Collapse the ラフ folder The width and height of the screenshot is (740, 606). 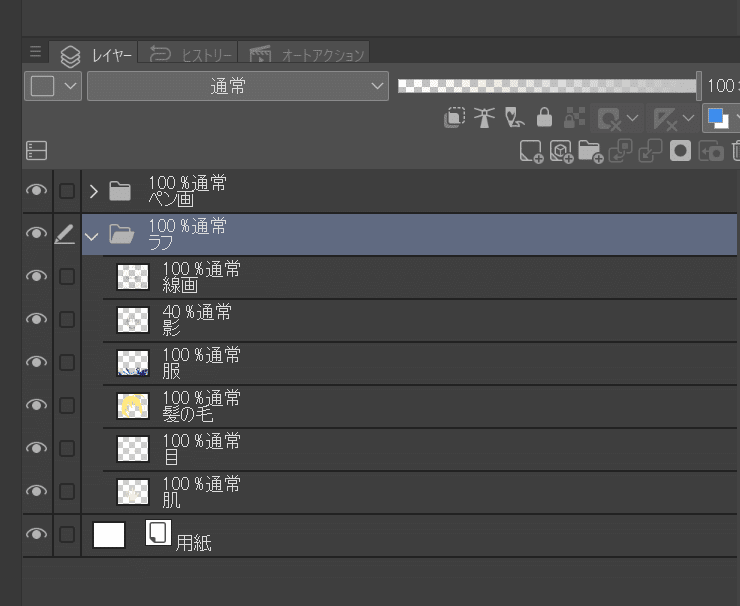click(x=92, y=236)
